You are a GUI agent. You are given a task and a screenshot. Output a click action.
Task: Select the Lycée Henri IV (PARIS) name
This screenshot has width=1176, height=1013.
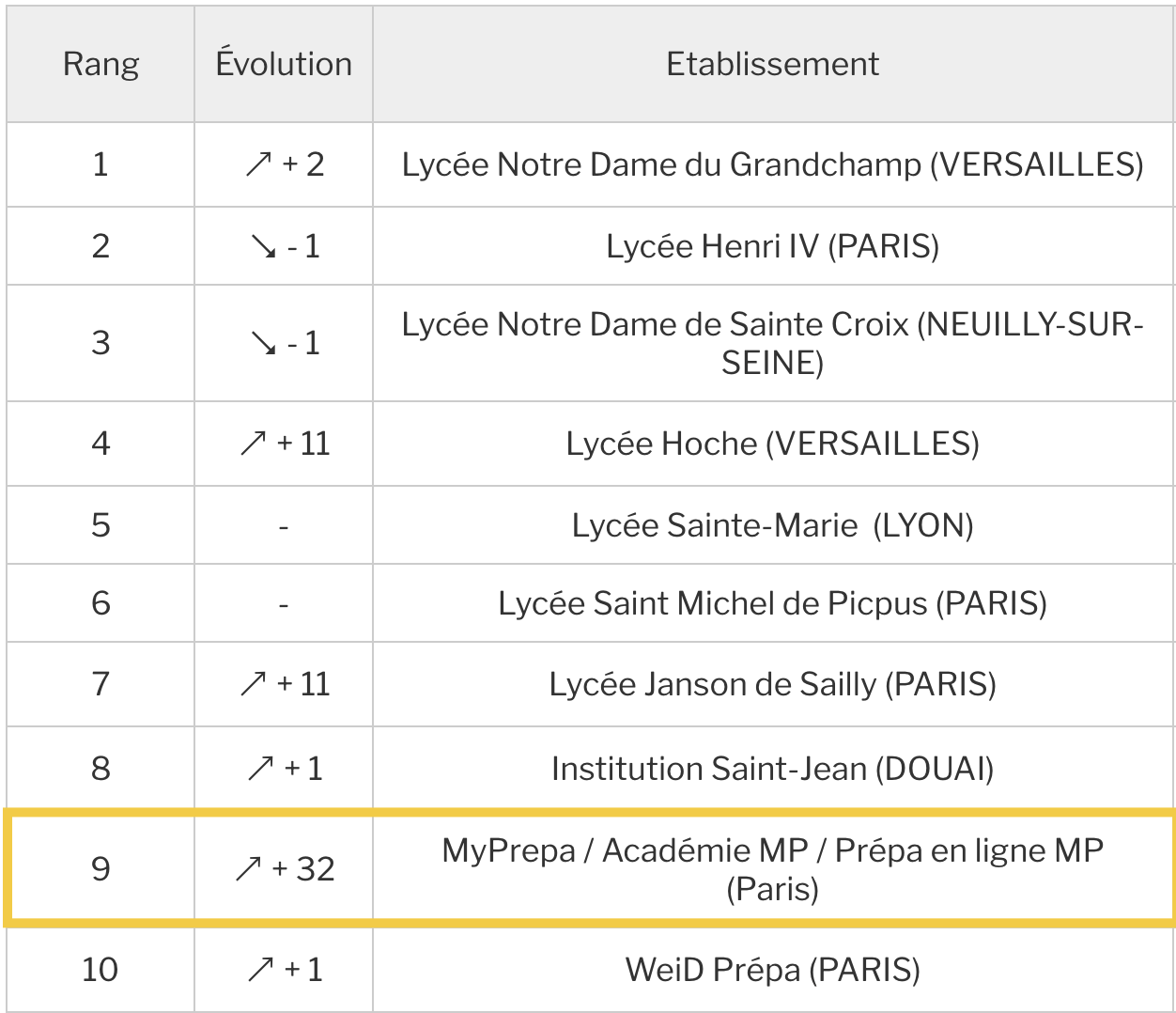tap(772, 246)
